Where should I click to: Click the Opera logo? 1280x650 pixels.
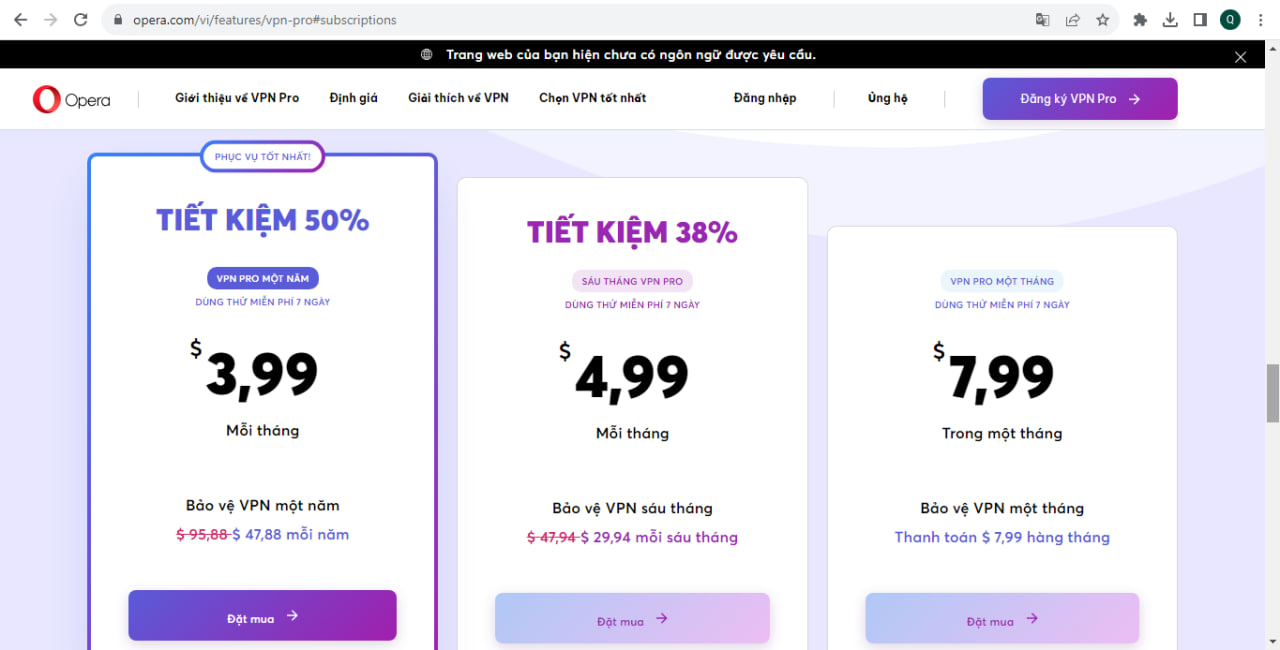pos(72,99)
